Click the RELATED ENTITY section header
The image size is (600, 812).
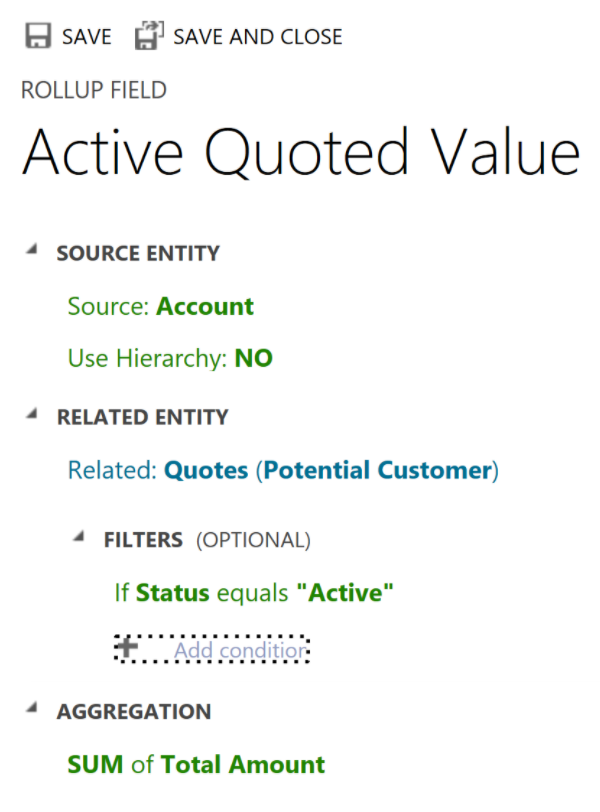point(142,417)
